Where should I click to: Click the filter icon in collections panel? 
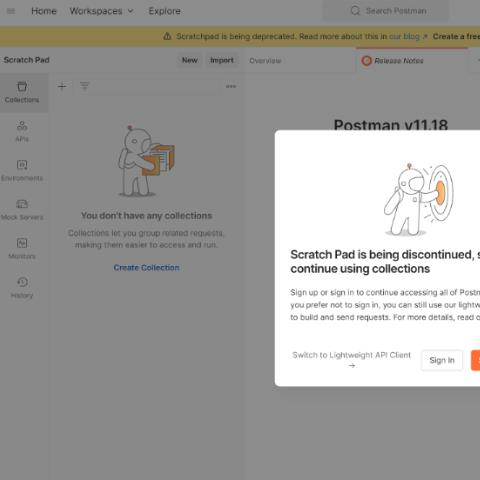coord(85,86)
